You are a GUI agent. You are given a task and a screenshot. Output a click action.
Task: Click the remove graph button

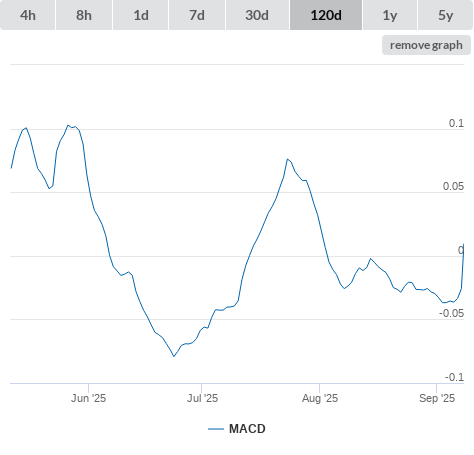[426, 45]
